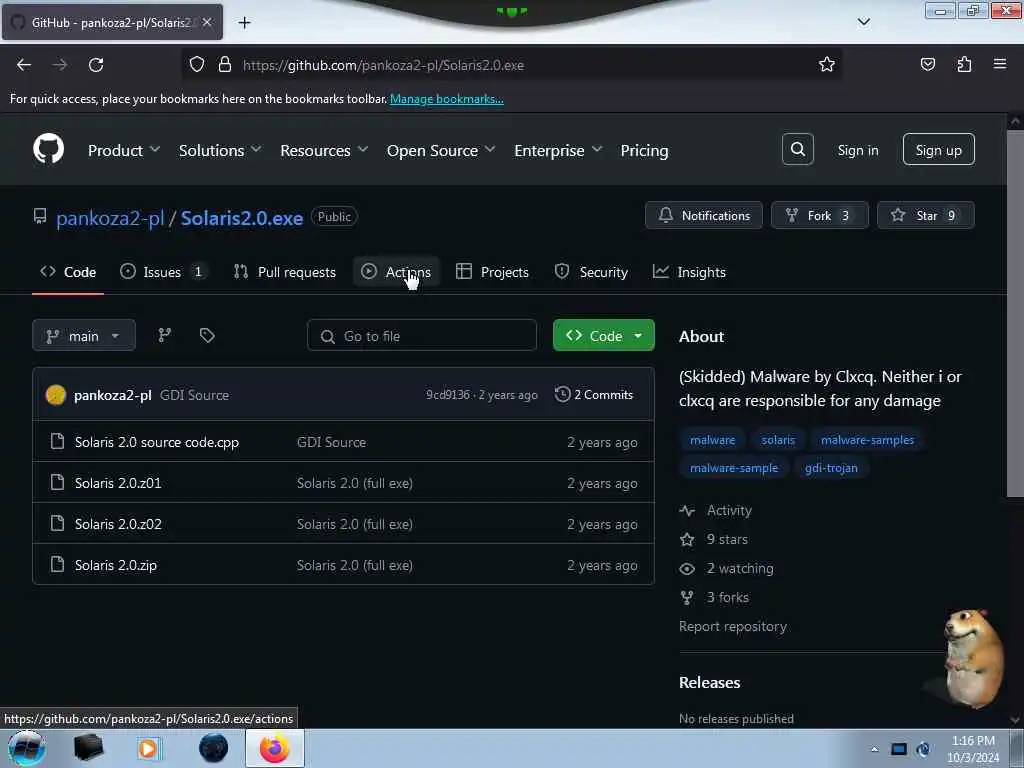The height and width of the screenshot is (768, 1024).
Task: Open Firefox extensions puzzle icon
Action: point(964,65)
